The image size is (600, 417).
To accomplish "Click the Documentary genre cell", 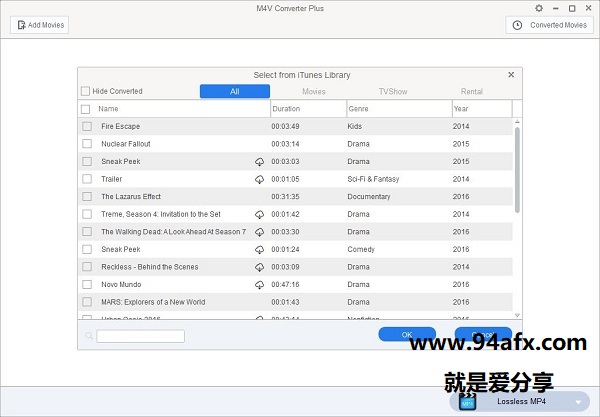I will click(x=368, y=197).
